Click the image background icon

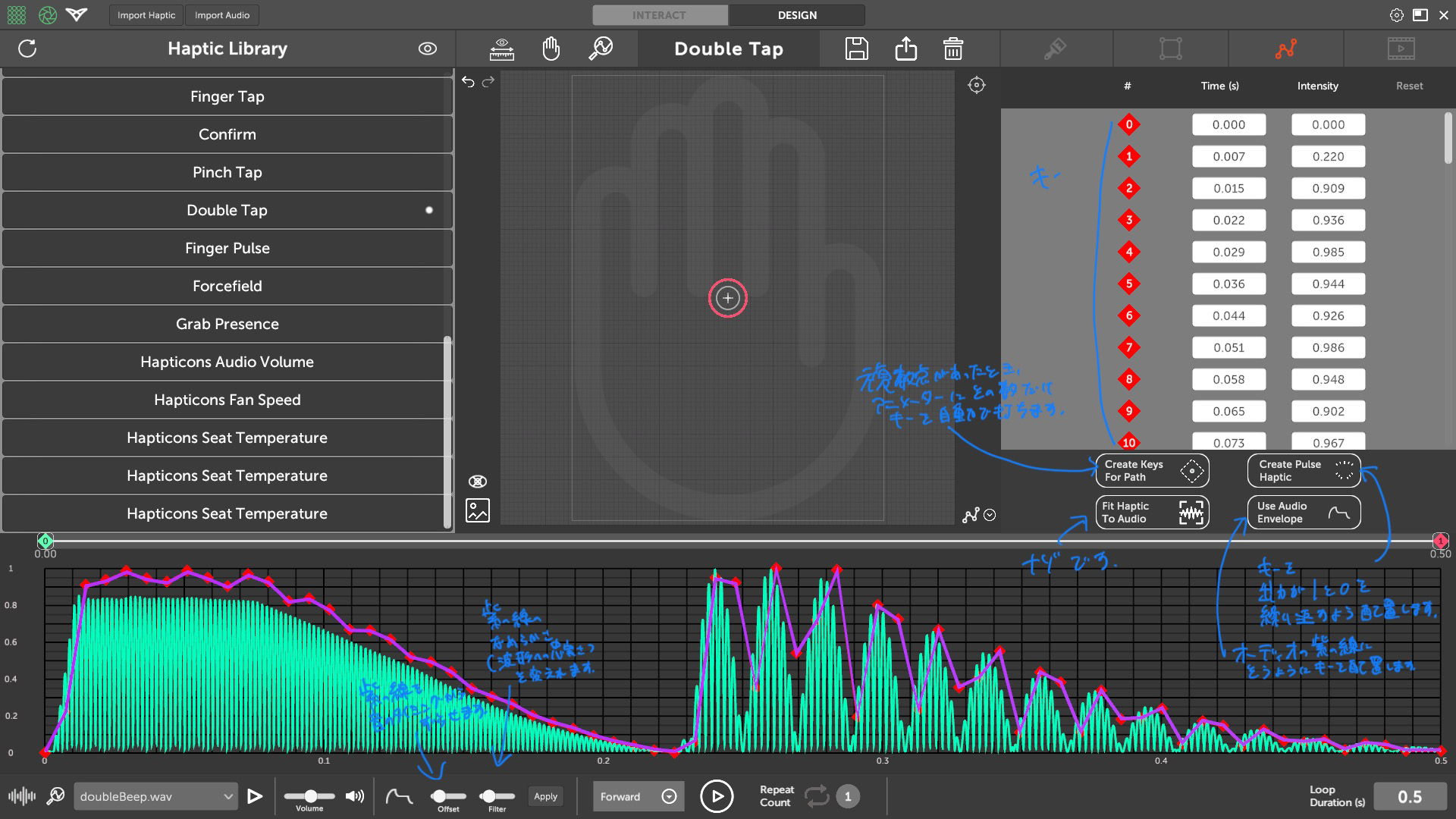[478, 510]
